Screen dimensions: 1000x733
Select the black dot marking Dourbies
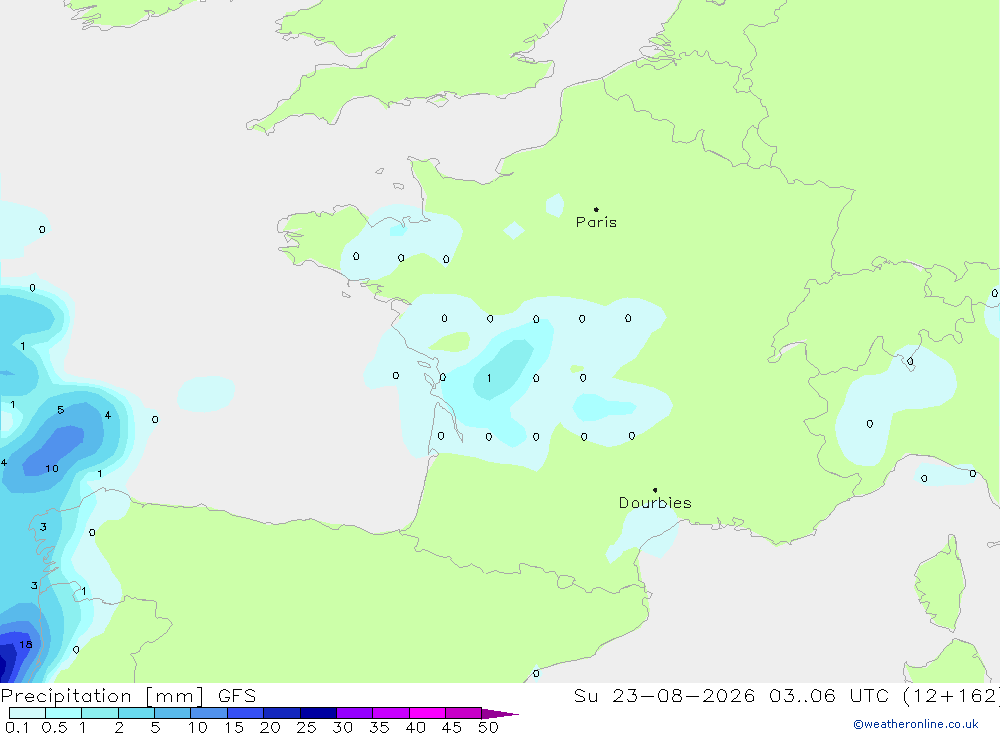655,490
